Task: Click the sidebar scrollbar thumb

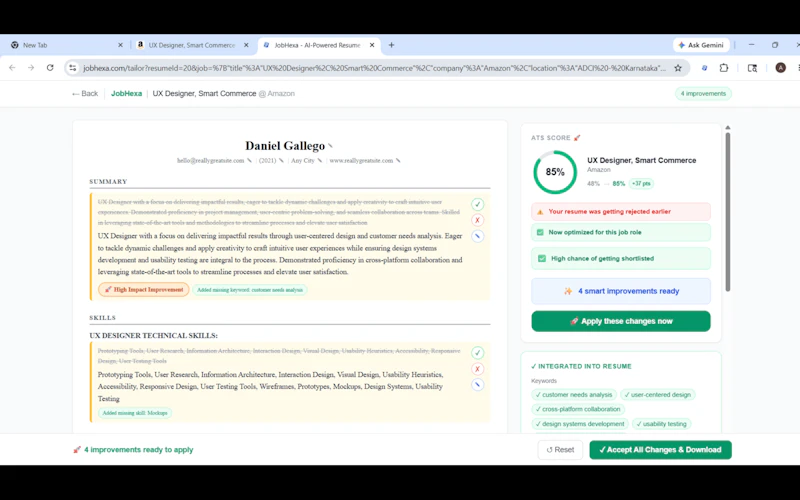Action: tap(728, 212)
